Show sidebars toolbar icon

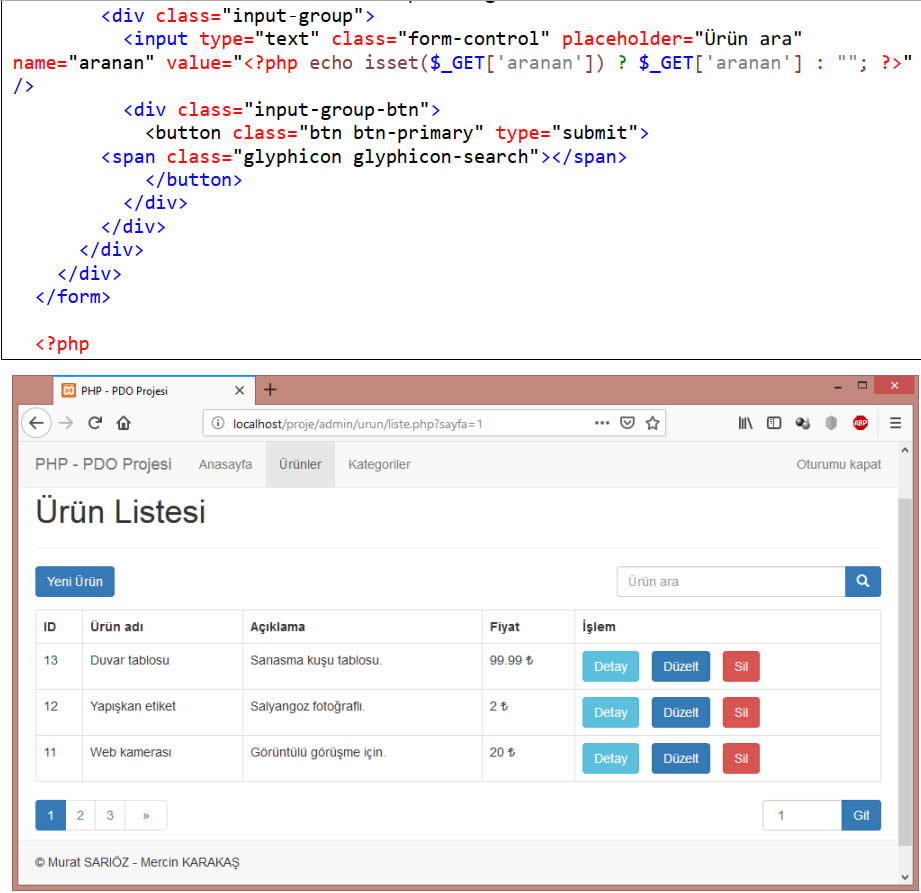(x=773, y=423)
